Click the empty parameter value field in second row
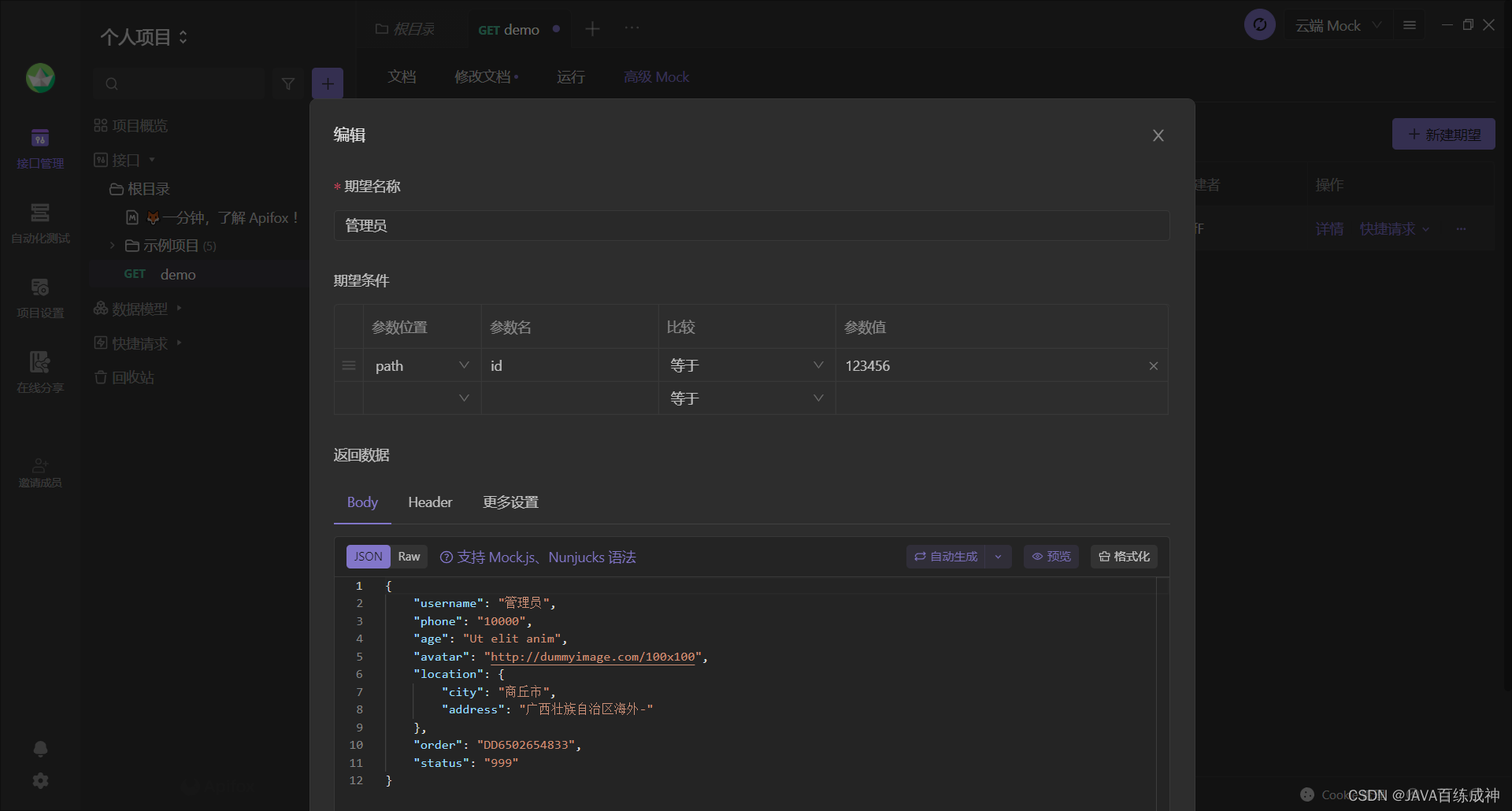1512x811 pixels. [1001, 398]
